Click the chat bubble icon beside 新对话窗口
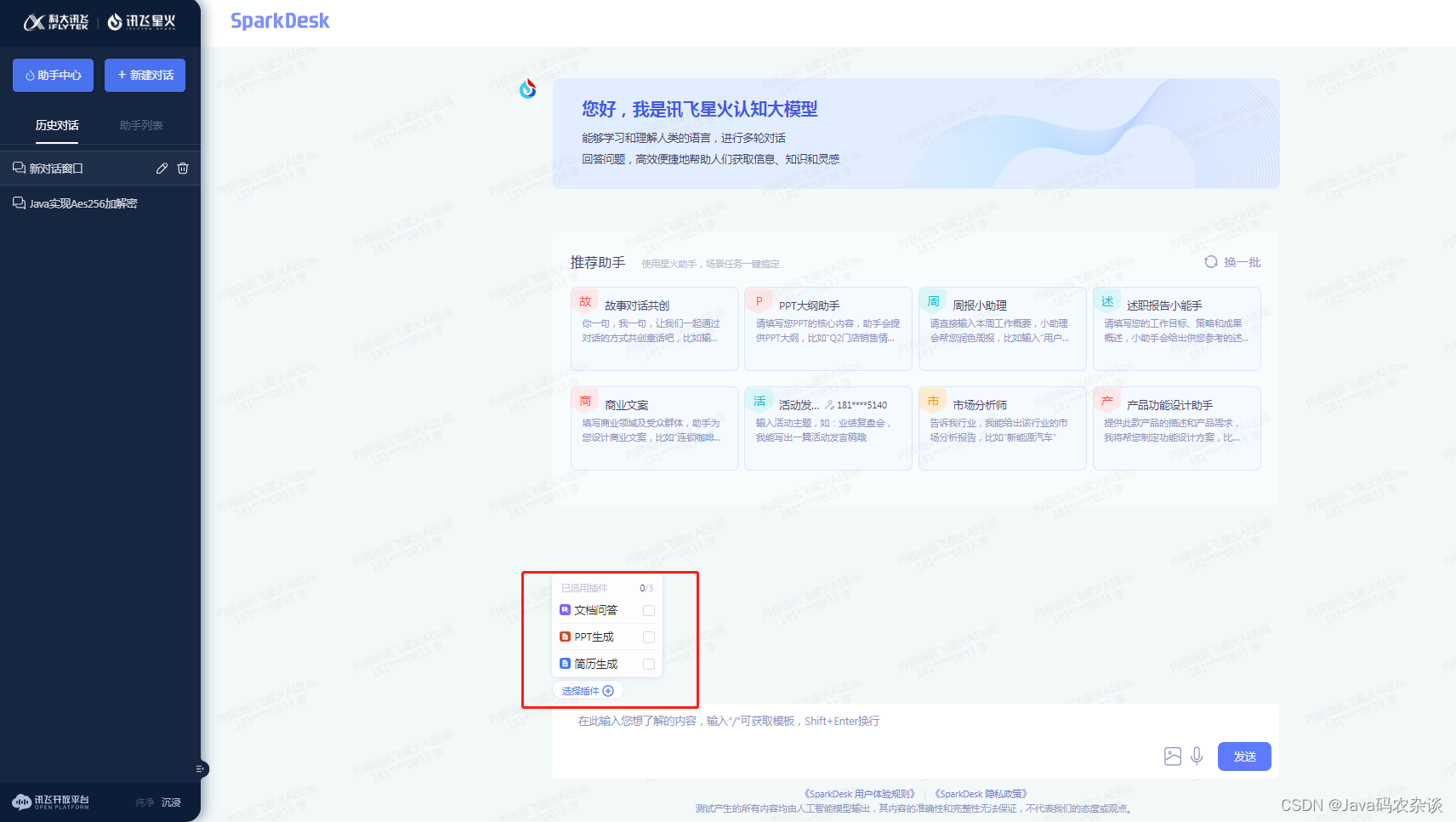 [x=19, y=168]
